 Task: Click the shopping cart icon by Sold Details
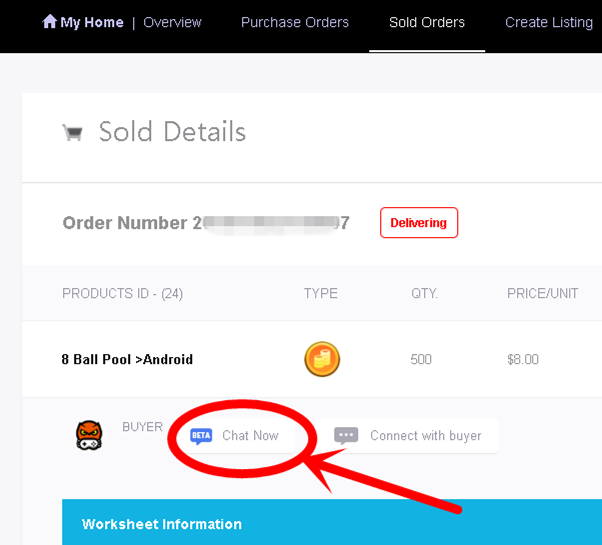tap(72, 132)
